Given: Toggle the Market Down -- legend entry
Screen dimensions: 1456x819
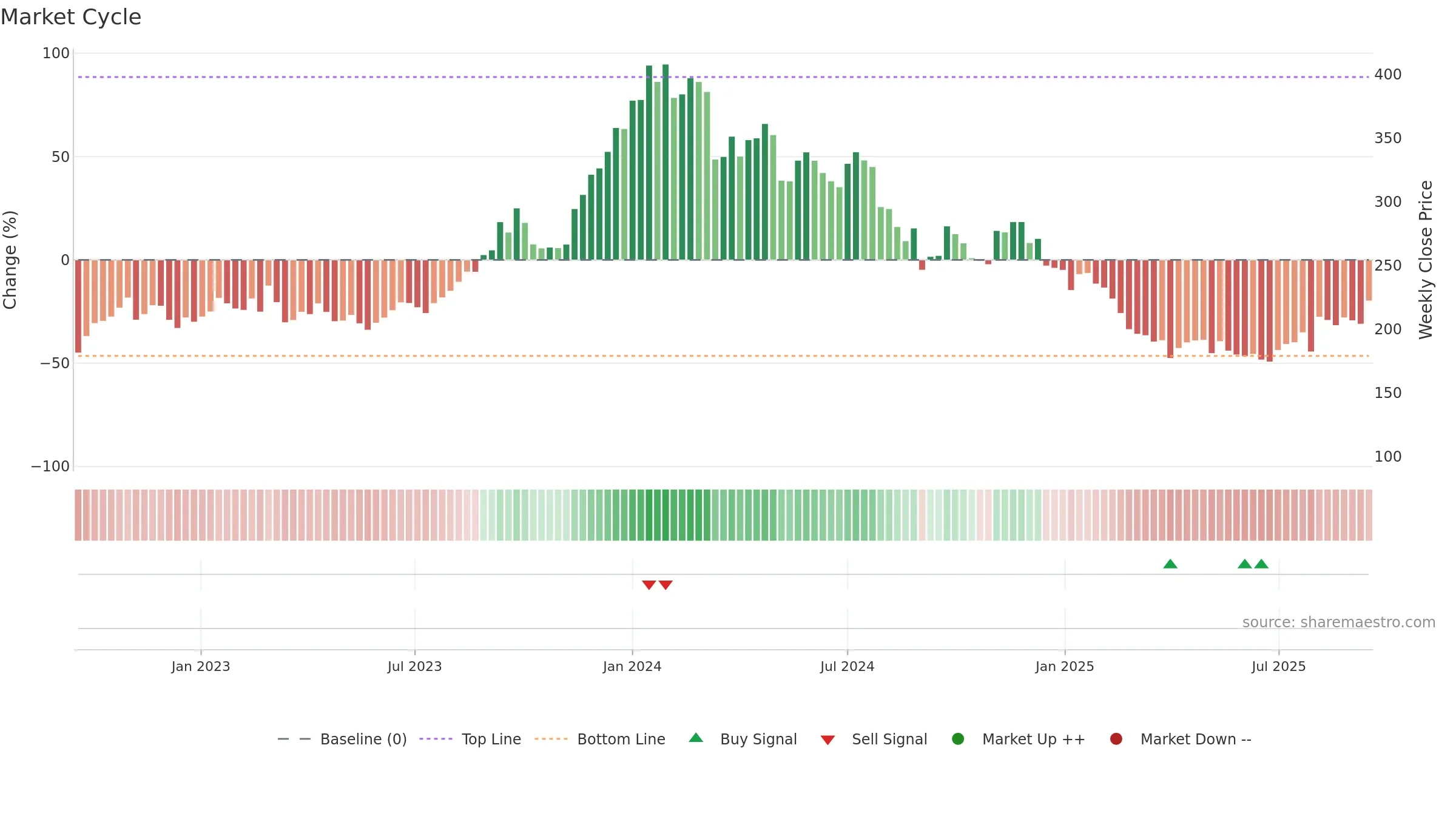Looking at the screenshot, I should [x=1180, y=739].
